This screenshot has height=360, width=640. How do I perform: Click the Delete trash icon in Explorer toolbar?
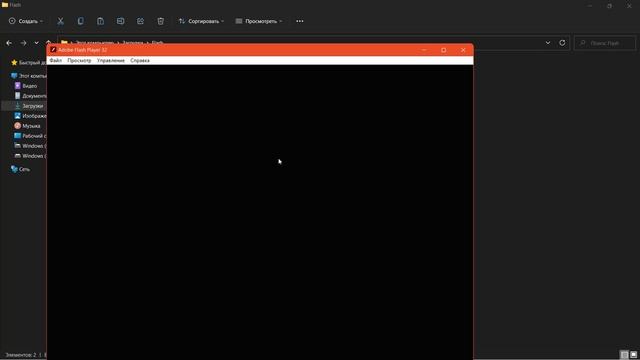click(161, 21)
